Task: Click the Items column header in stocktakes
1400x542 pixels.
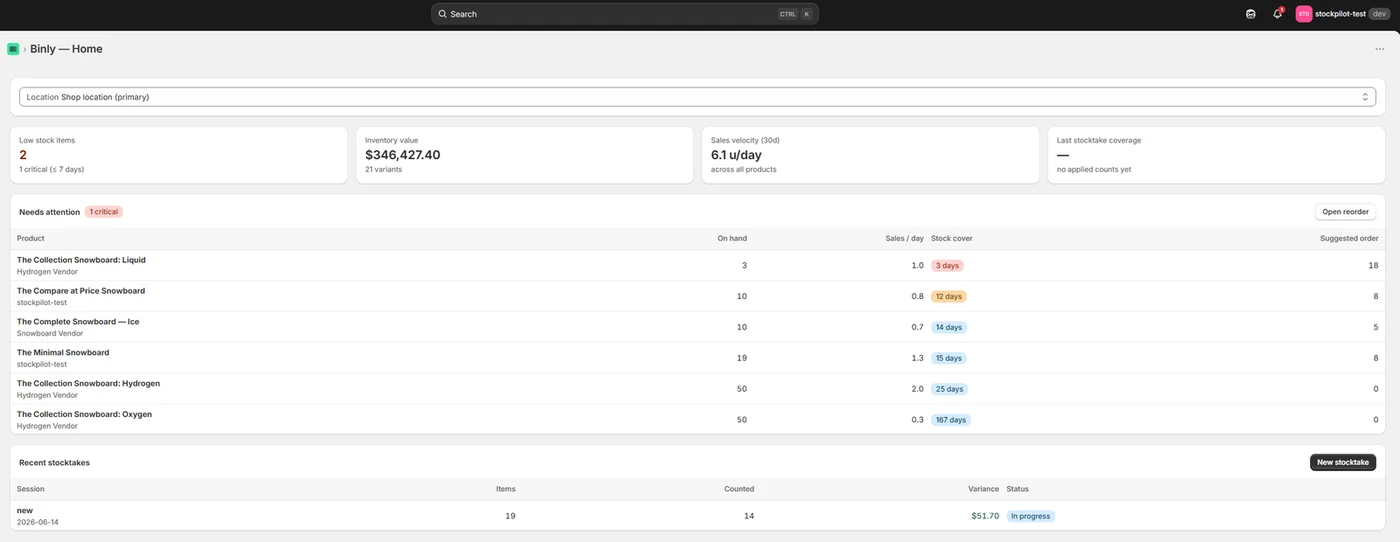Action: [x=506, y=489]
